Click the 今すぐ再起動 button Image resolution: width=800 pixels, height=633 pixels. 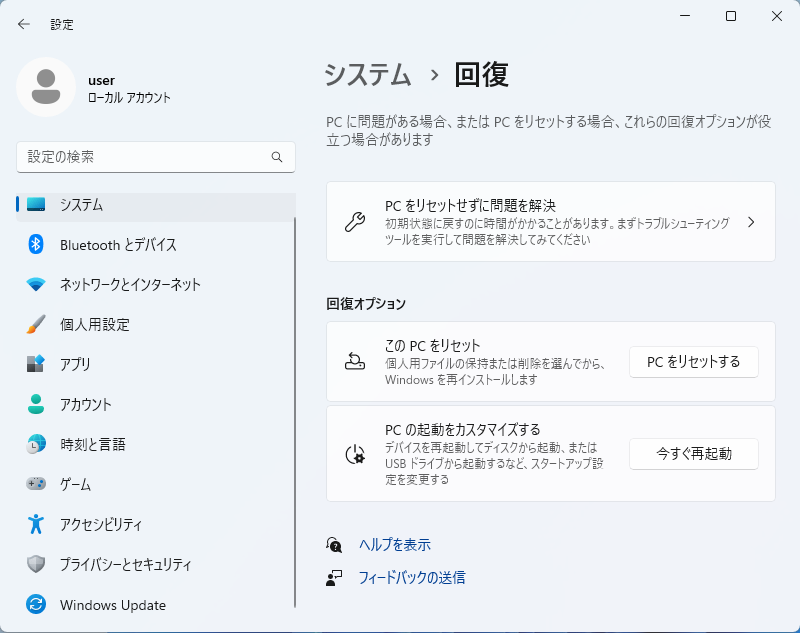coord(693,454)
